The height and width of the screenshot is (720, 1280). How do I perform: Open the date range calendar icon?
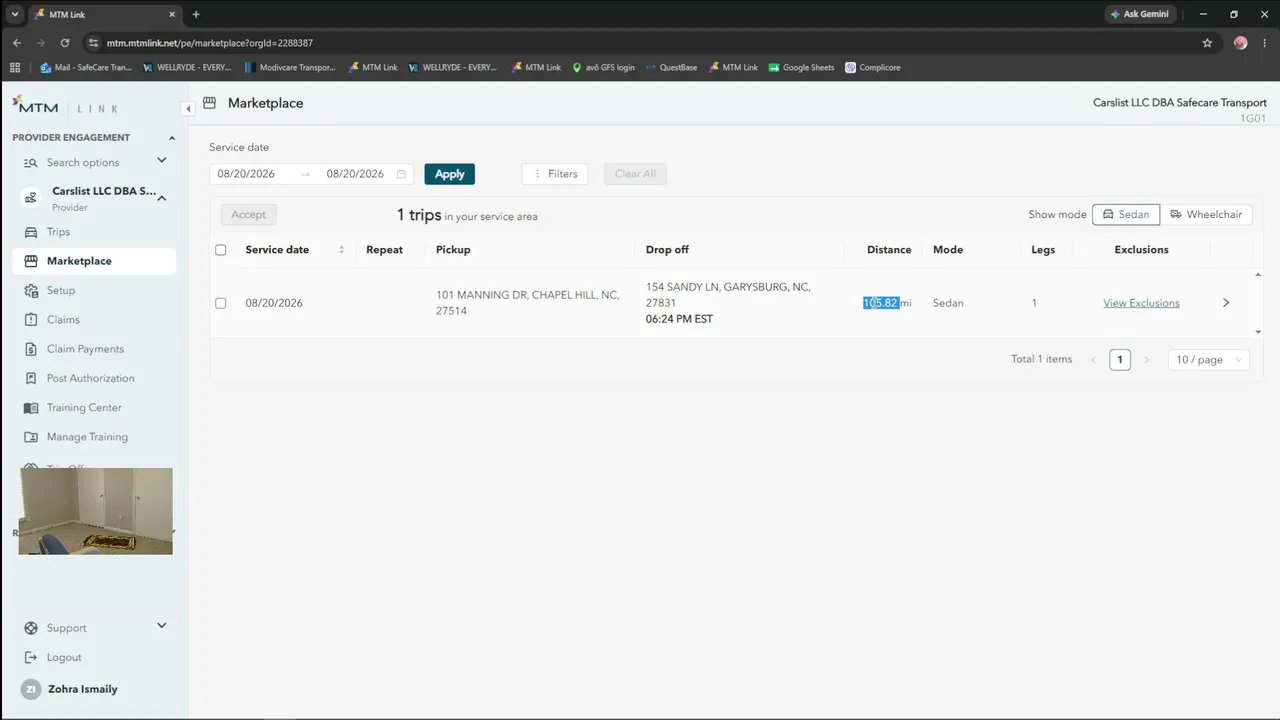402,174
